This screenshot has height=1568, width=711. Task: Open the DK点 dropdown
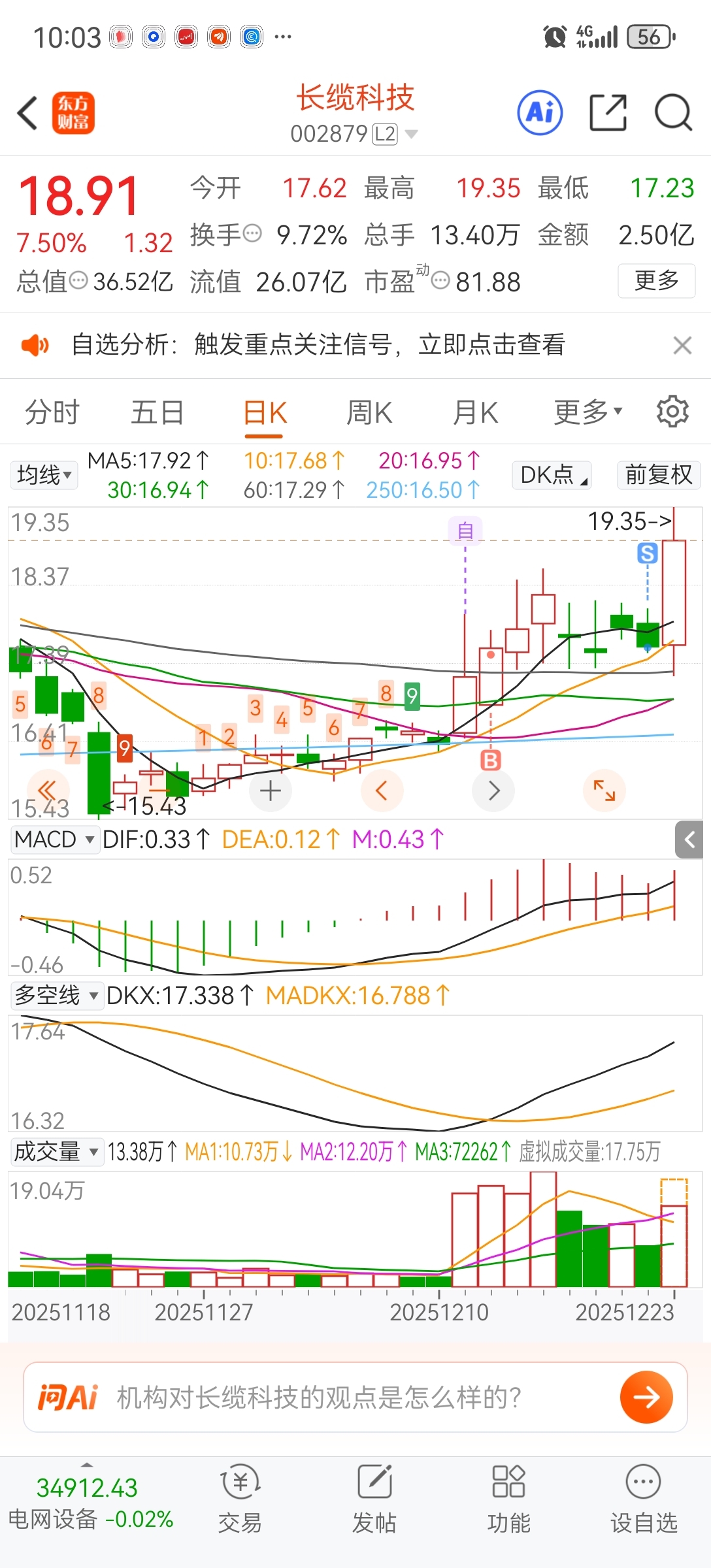point(552,475)
